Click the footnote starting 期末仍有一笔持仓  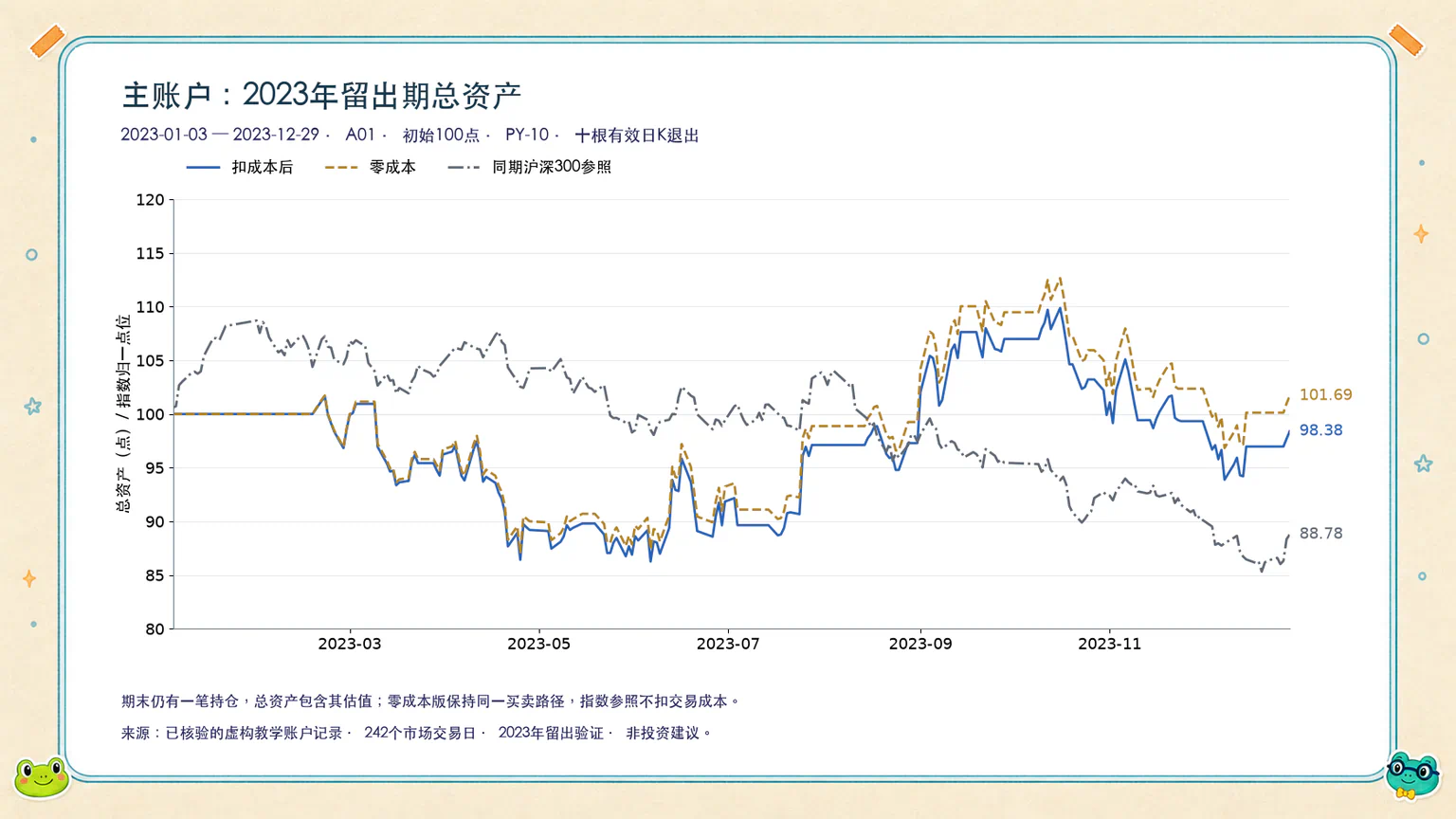431,701
